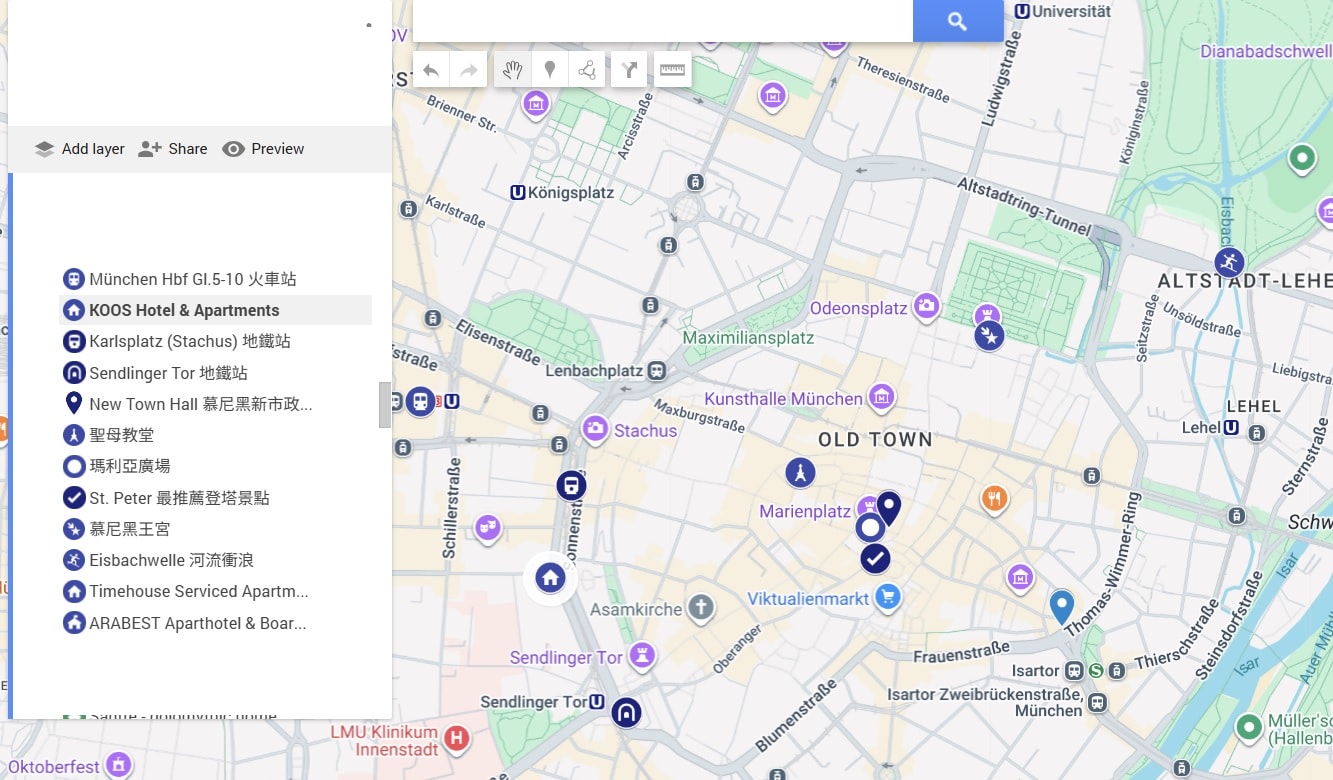This screenshot has width=1333, height=780.
Task: Click the Viktualienmarkt shopping cart icon
Action: [887, 598]
